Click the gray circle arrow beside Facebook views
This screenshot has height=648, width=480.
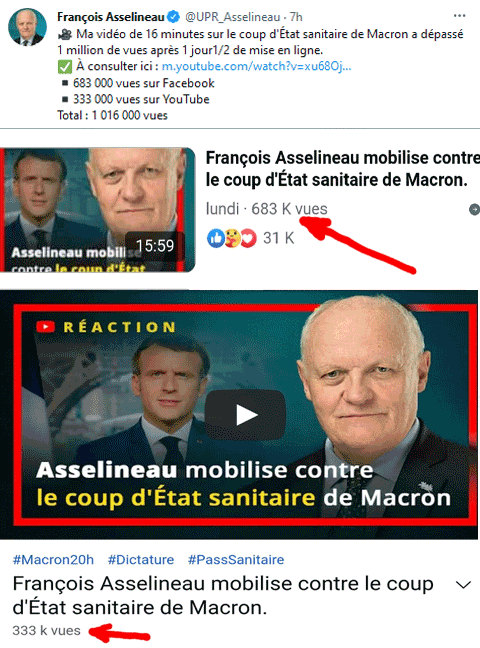point(474,210)
